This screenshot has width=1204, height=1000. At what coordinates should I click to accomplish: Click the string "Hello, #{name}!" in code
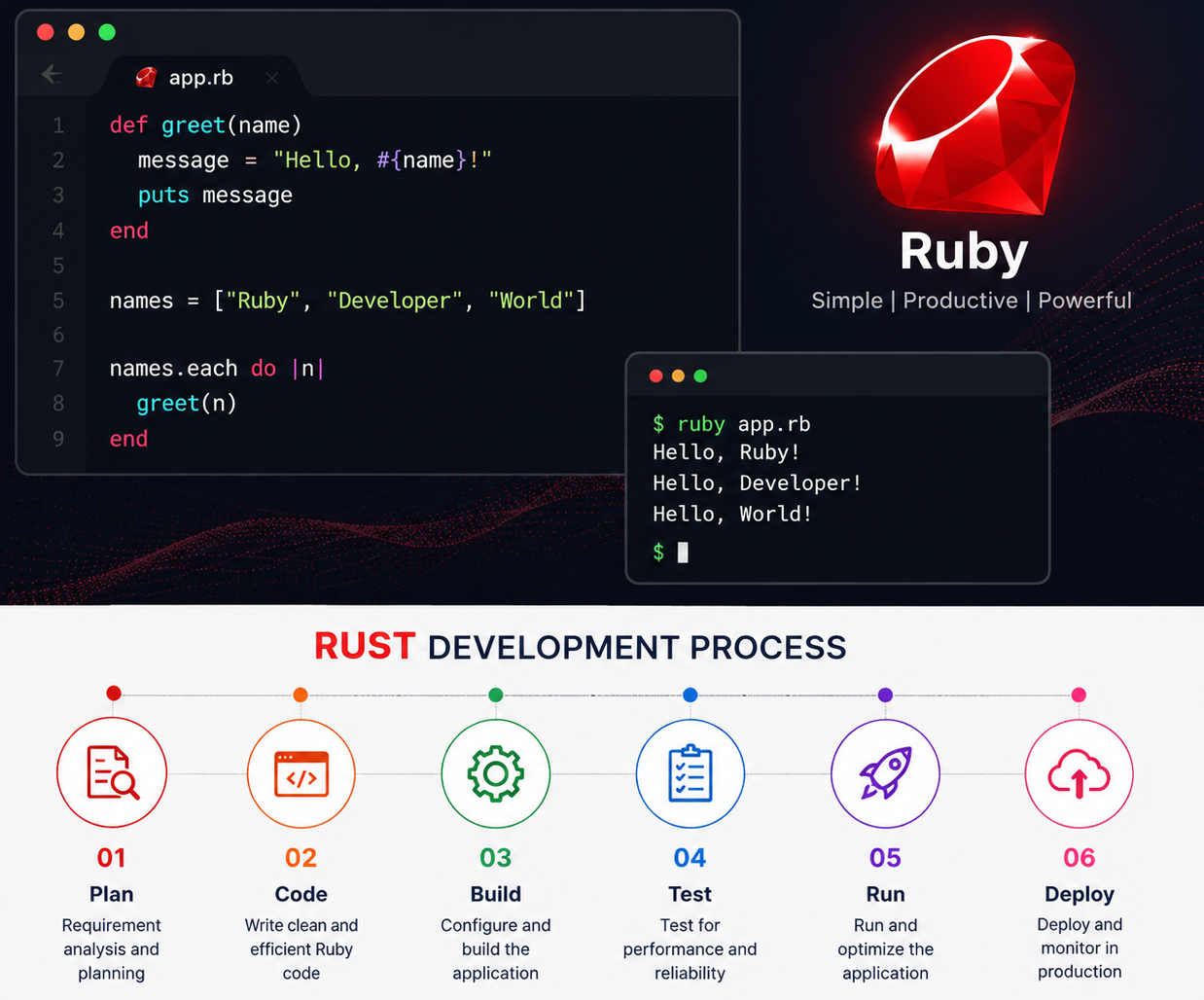tap(382, 160)
